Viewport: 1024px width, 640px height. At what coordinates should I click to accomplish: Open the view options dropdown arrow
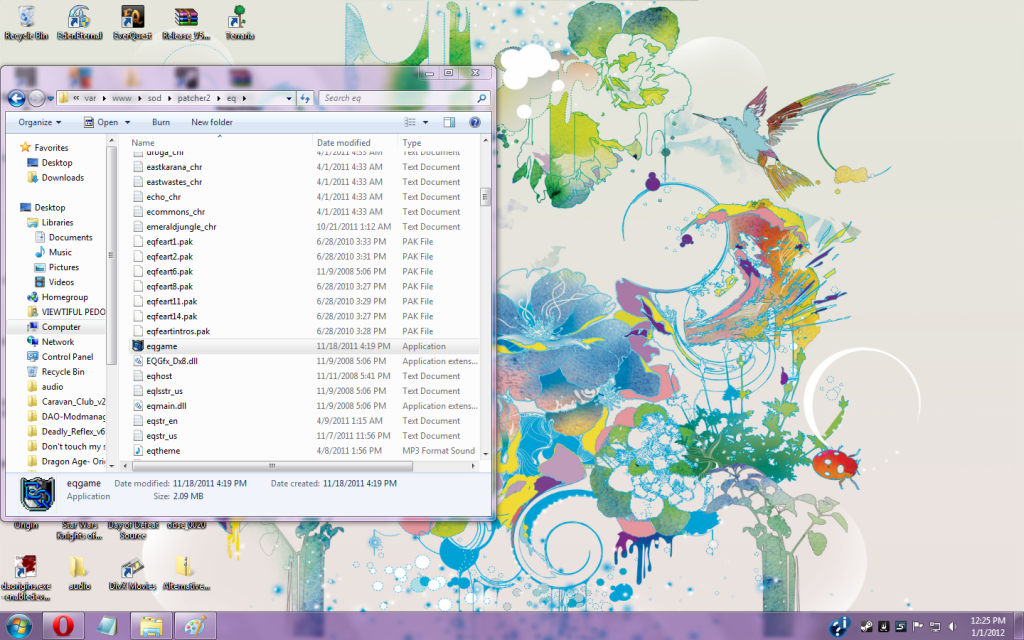425,122
